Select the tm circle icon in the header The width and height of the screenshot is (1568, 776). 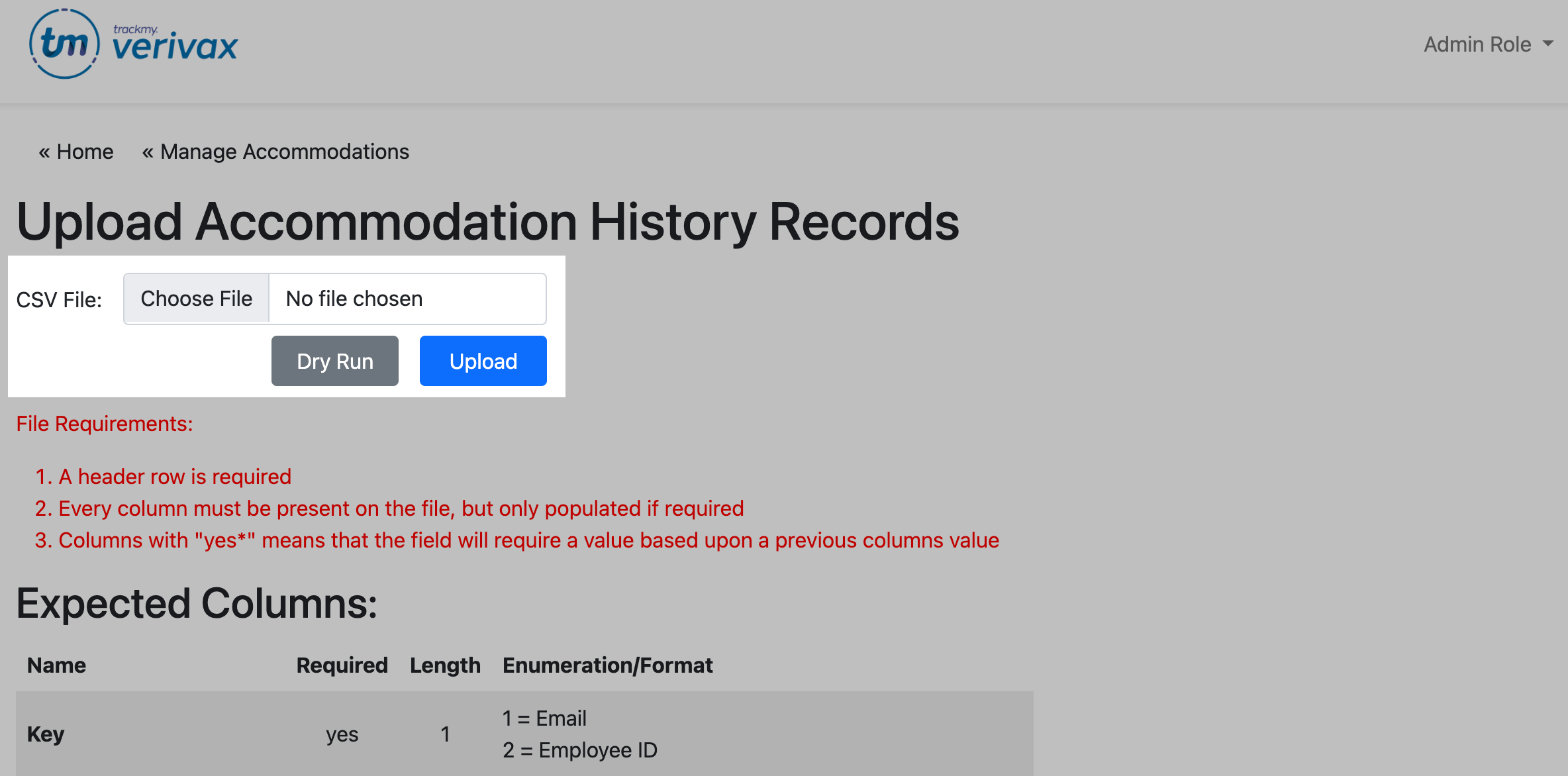64,43
